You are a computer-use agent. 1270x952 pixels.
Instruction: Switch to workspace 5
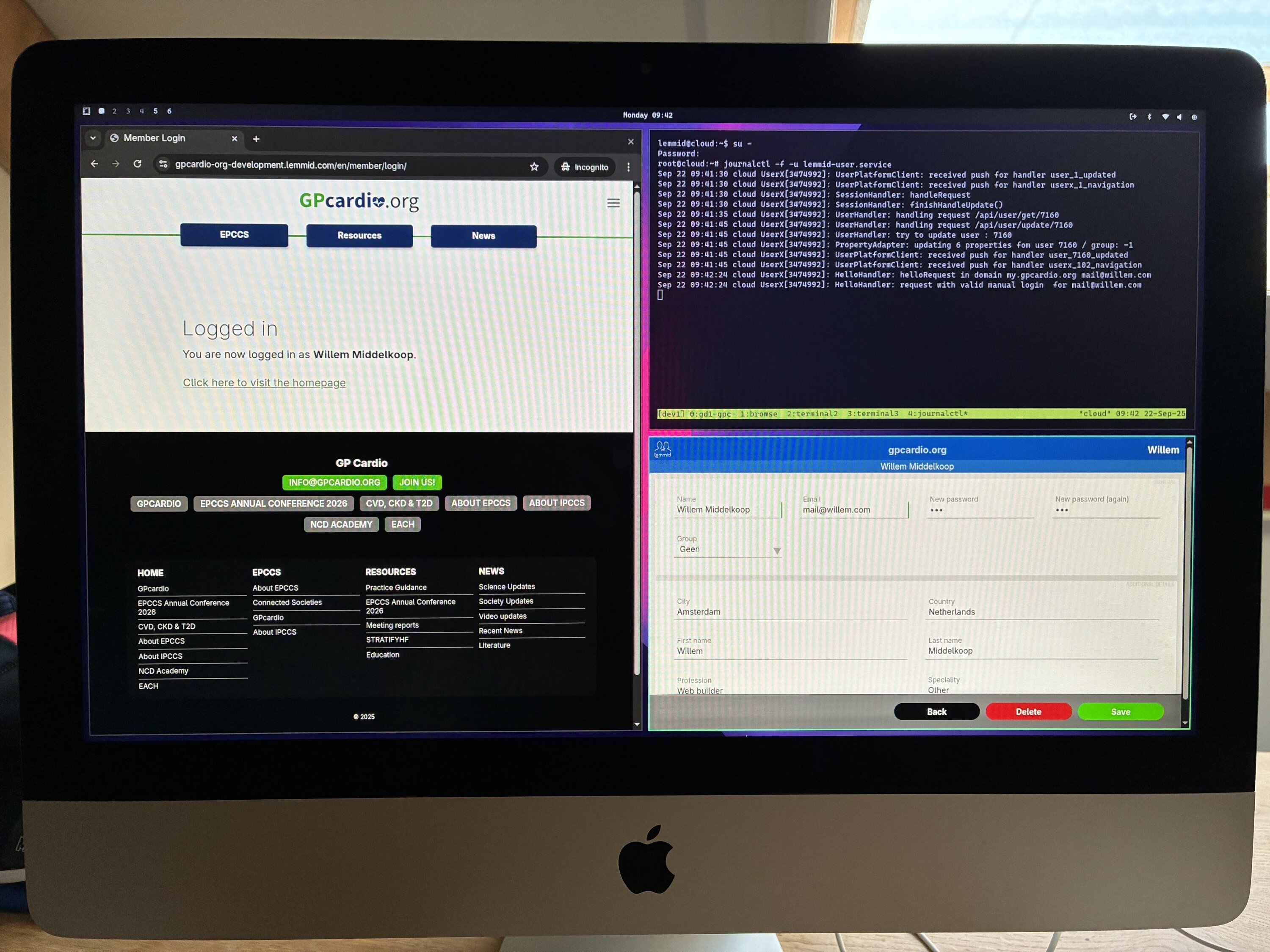tap(156, 111)
